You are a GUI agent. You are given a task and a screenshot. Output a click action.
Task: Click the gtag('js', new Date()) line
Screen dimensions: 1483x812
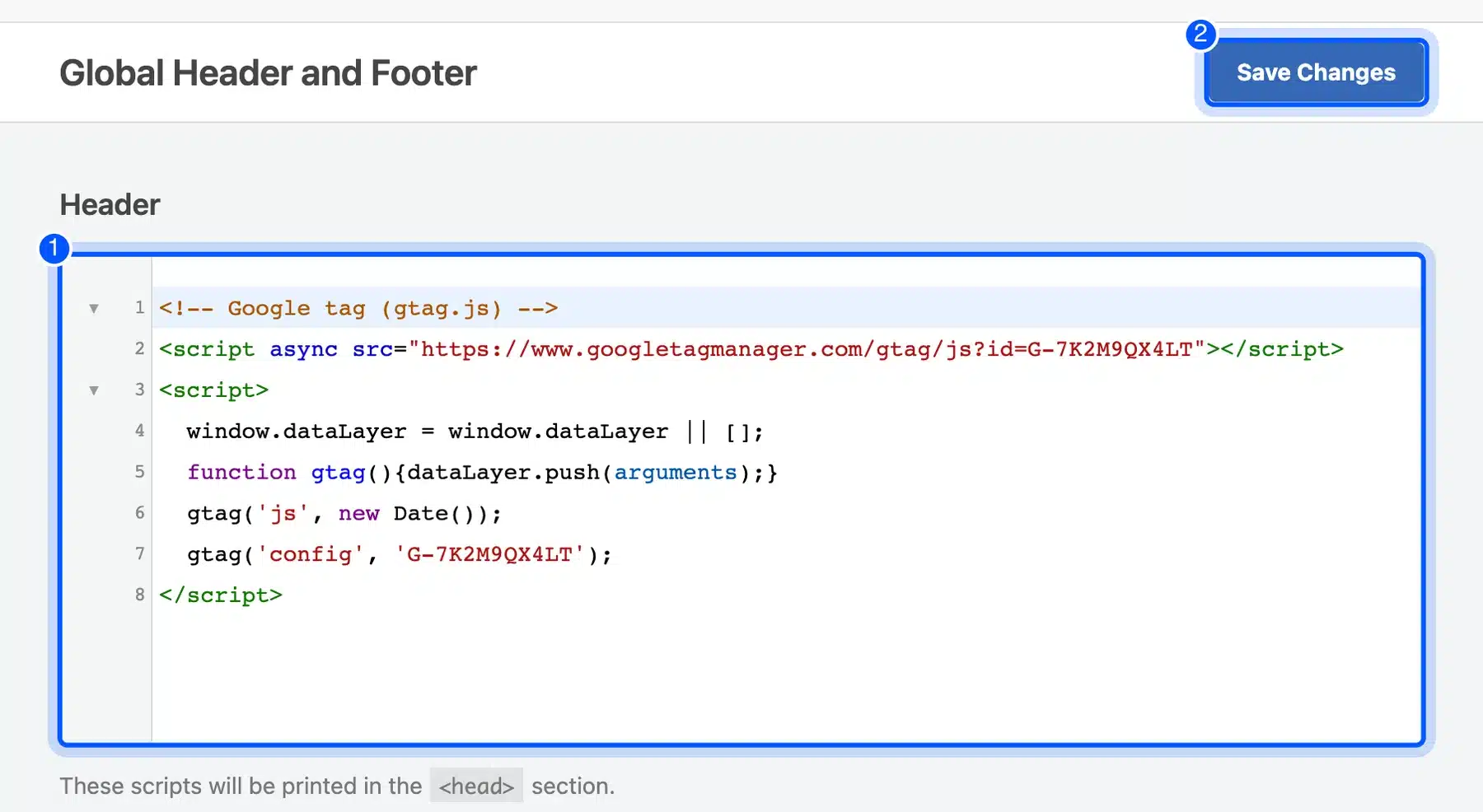click(x=344, y=514)
